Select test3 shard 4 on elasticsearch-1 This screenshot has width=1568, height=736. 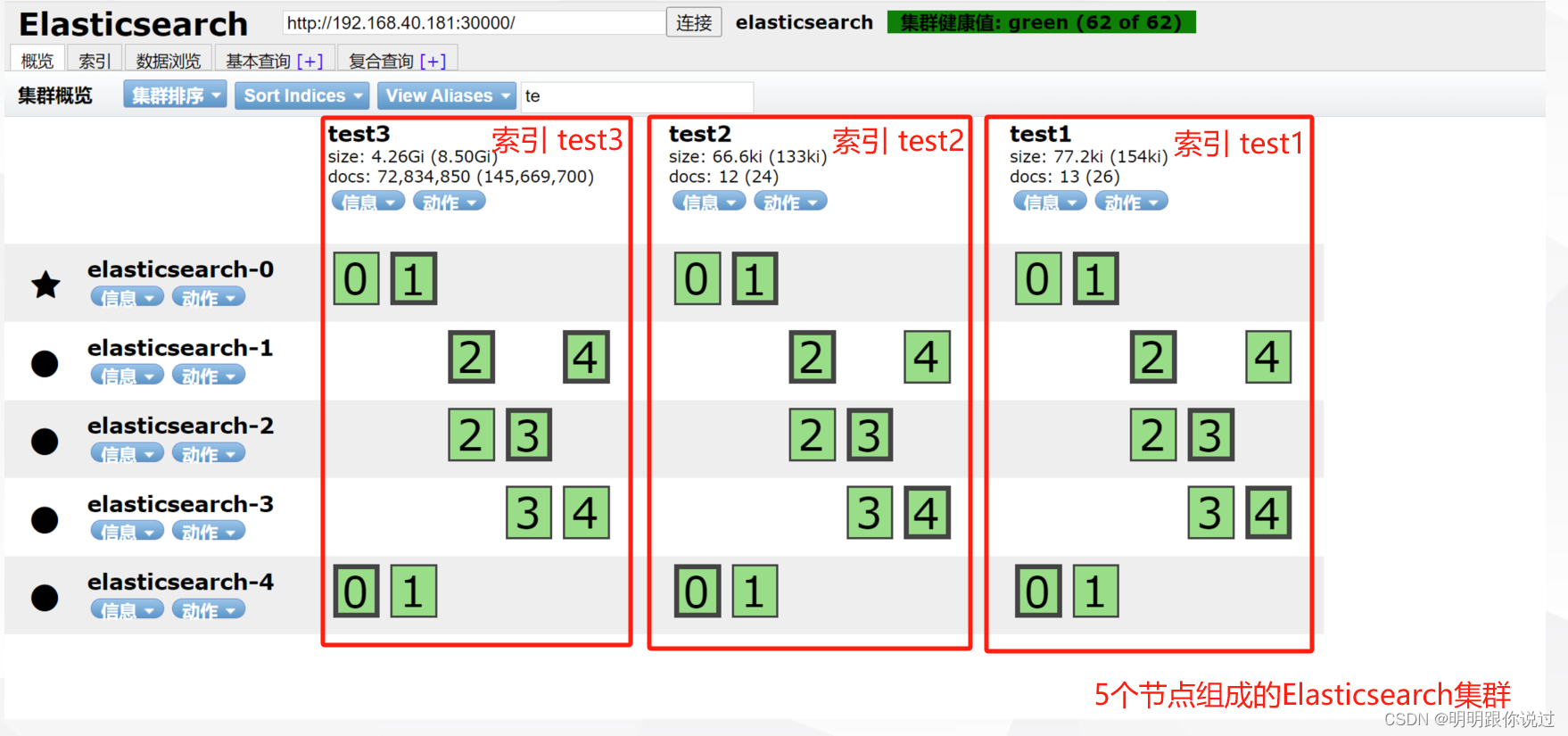pyautogui.click(x=586, y=357)
